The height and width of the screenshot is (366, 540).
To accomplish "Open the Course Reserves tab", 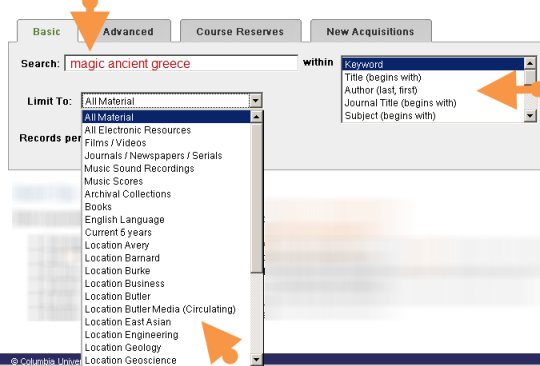I will tap(240, 31).
